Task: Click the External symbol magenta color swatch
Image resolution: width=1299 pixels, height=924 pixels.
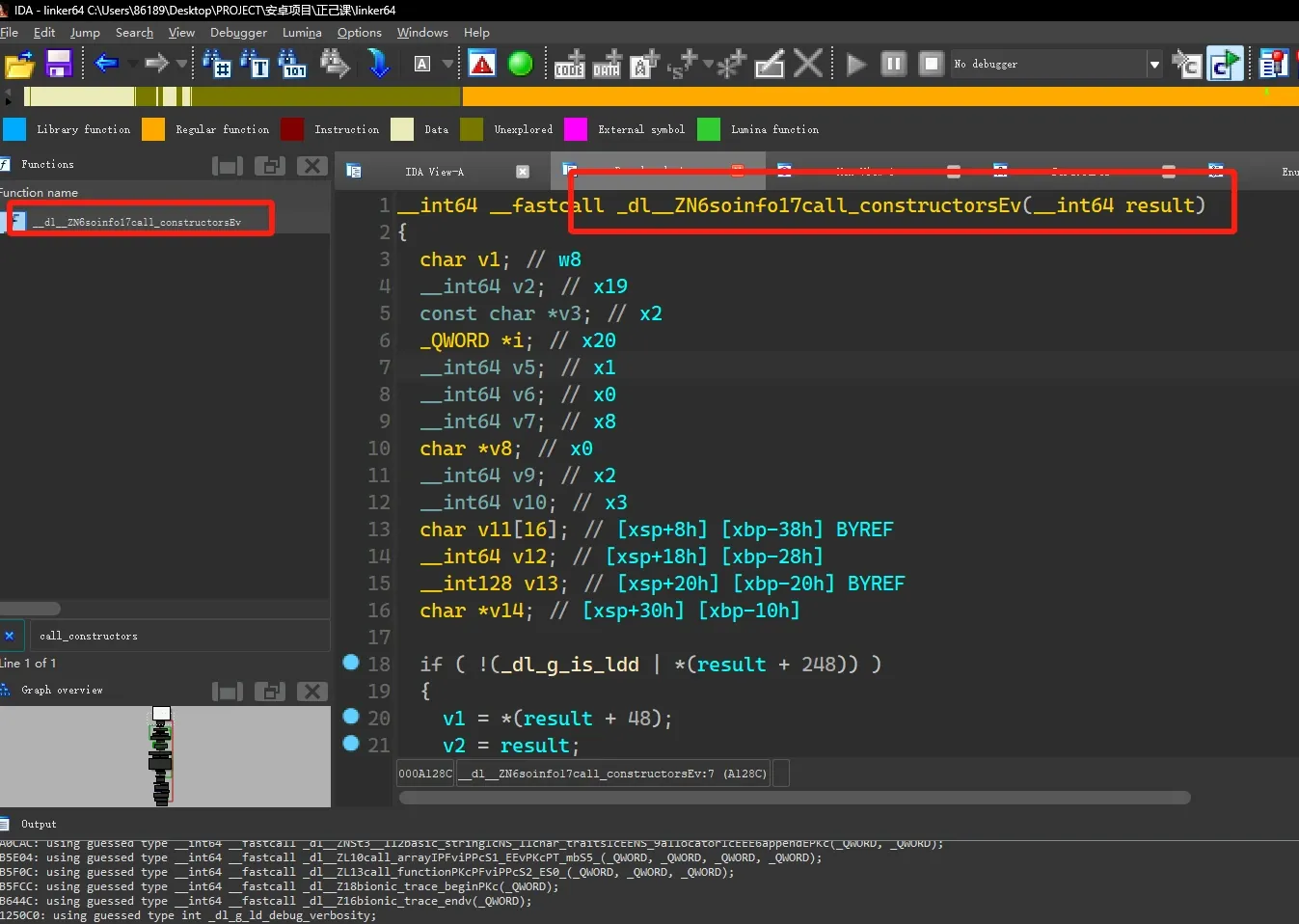Action: tap(576, 129)
